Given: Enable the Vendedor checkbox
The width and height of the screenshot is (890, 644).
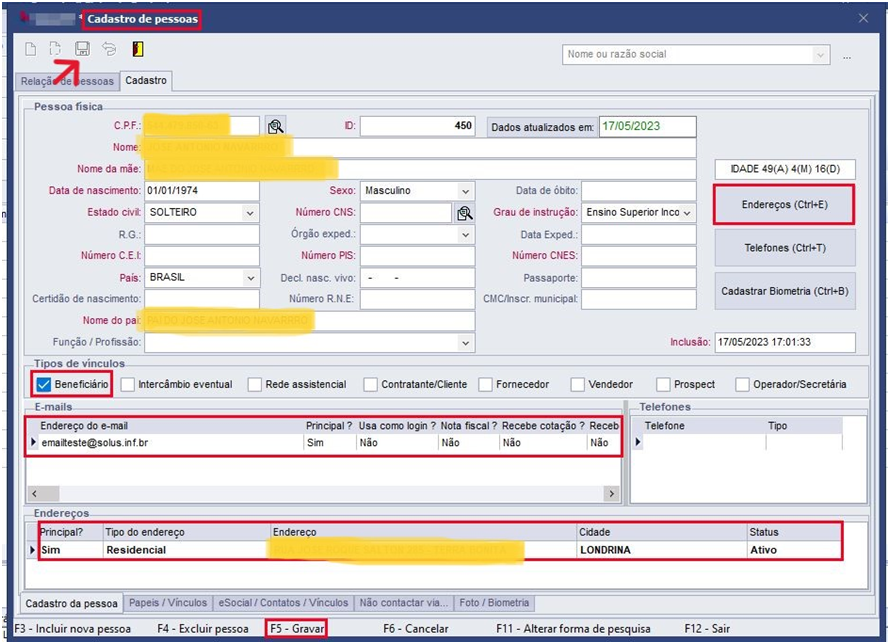Looking at the screenshot, I should (578, 384).
